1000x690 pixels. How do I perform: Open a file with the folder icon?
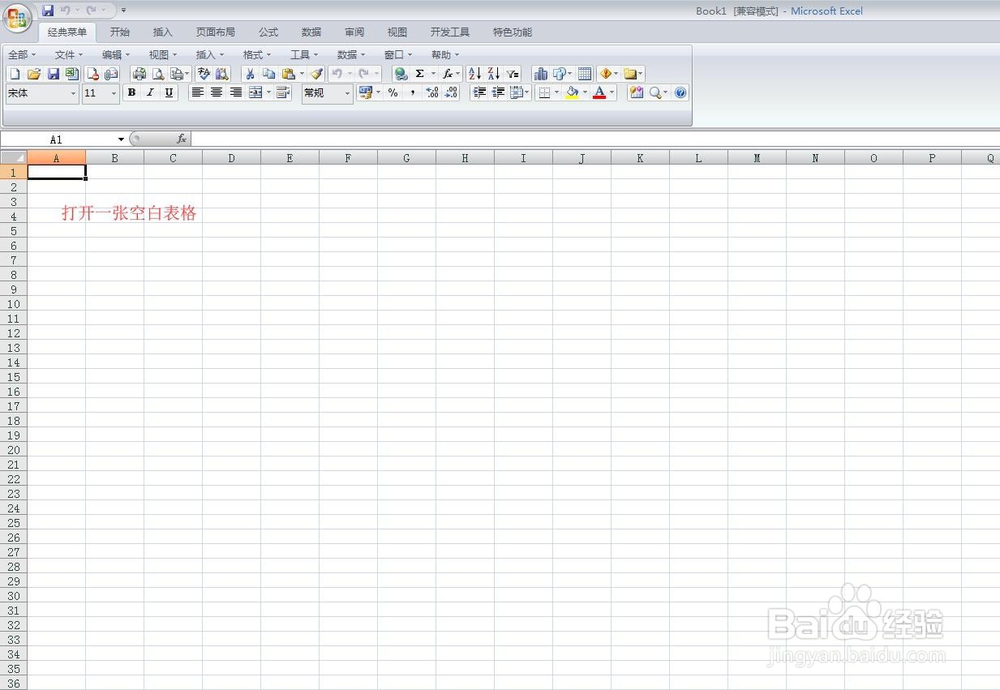pyautogui.click(x=34, y=74)
